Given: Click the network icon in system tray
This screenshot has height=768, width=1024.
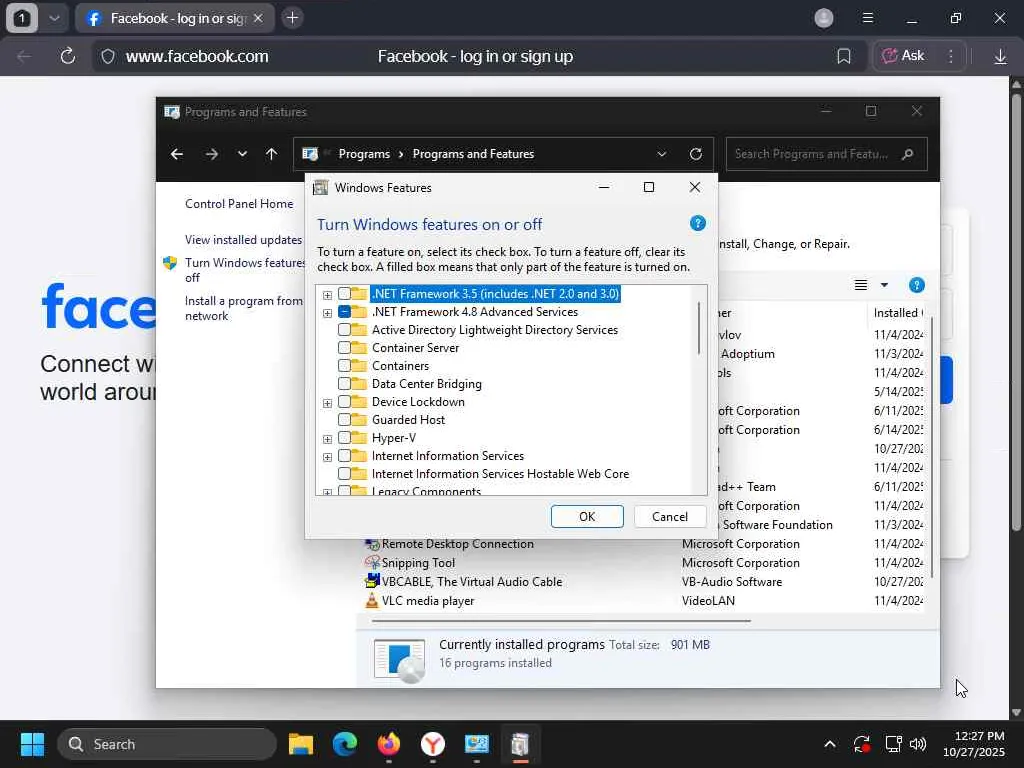Looking at the screenshot, I should (x=893, y=744).
